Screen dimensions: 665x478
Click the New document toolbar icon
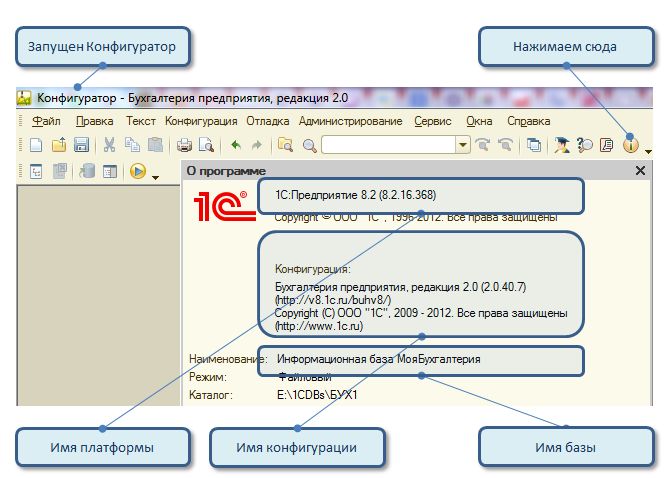pyautogui.click(x=35, y=145)
